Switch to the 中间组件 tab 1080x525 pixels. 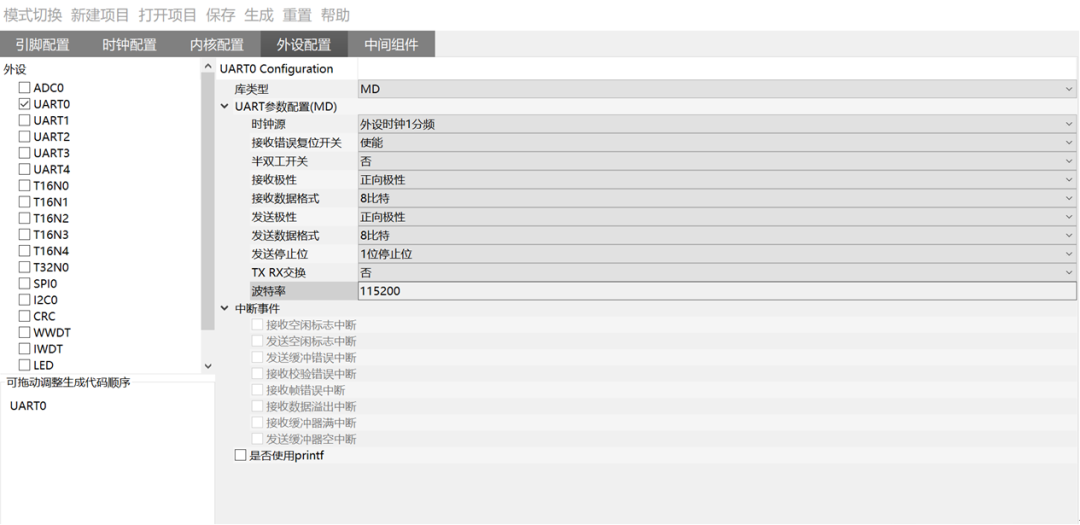coord(391,45)
